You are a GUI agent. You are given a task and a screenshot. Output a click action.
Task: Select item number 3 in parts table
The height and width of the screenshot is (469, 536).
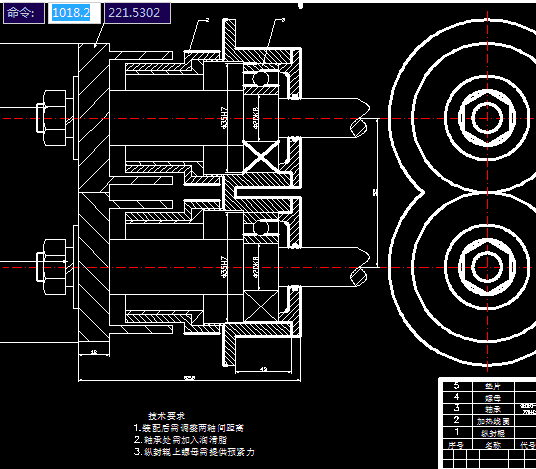456,408
